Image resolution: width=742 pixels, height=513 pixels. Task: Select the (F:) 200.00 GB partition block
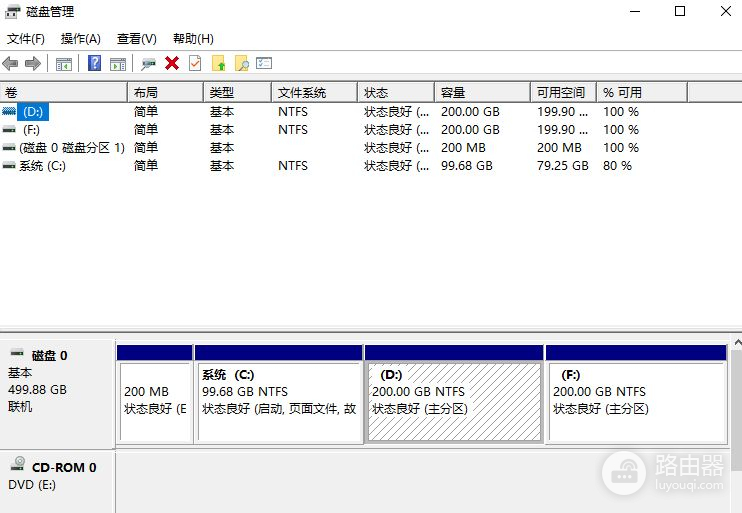[x=636, y=400]
